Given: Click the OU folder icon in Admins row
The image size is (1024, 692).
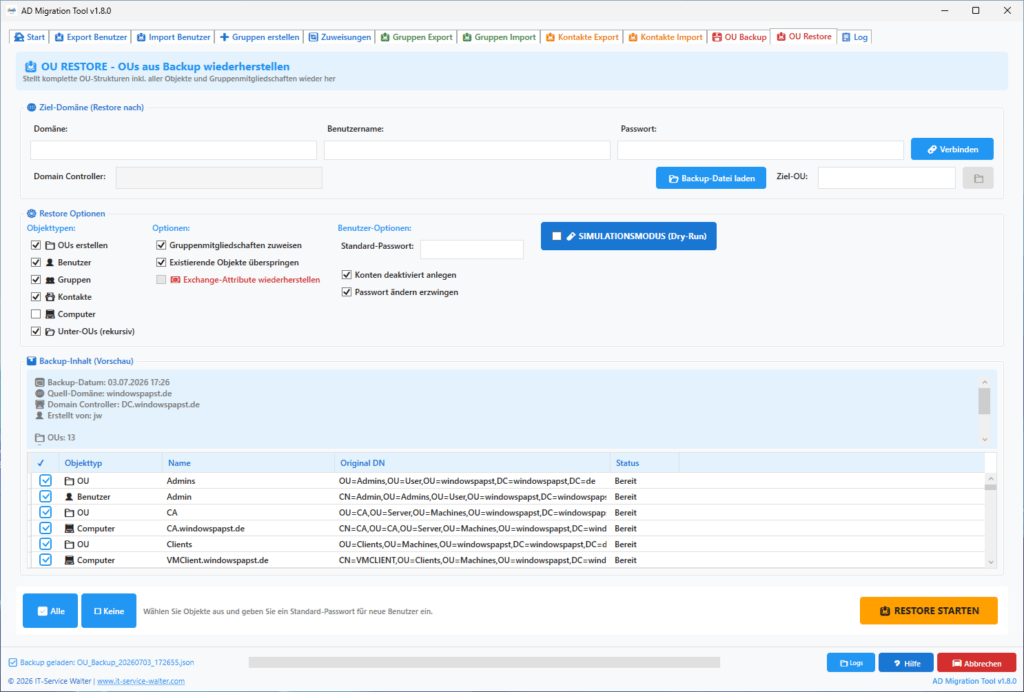Looking at the screenshot, I should pyautogui.click(x=69, y=481).
